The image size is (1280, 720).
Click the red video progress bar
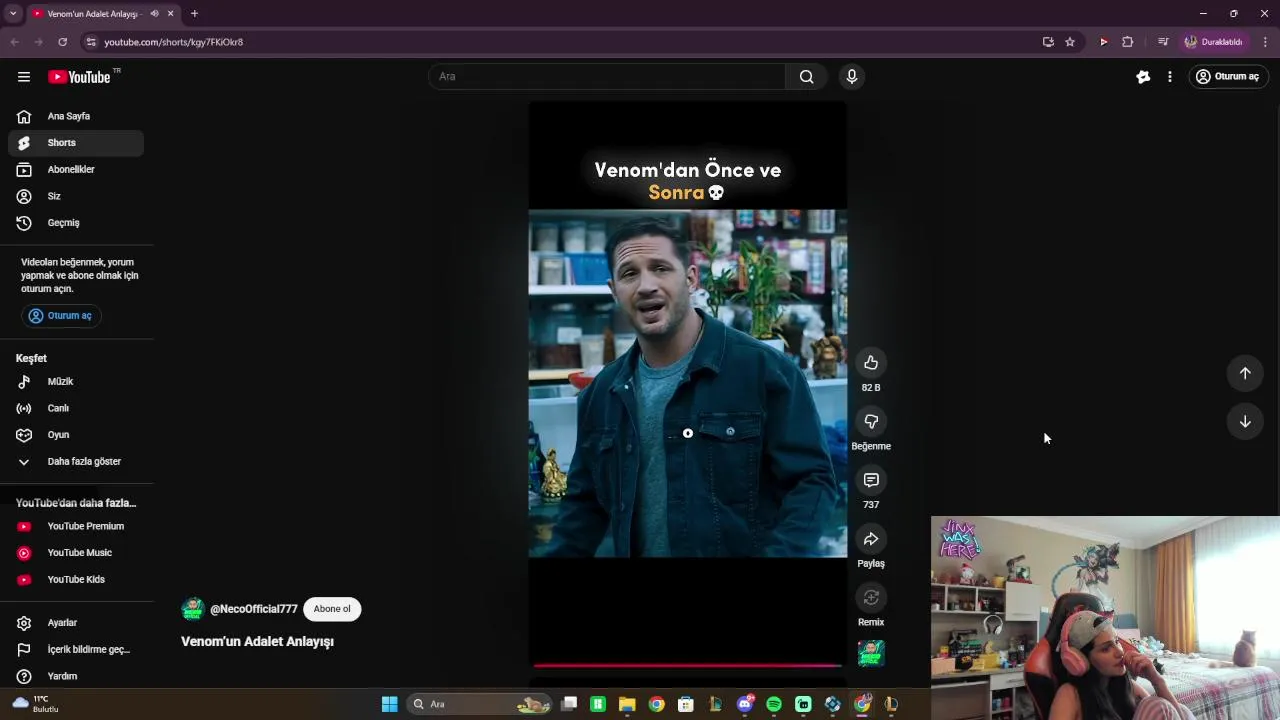(x=687, y=665)
